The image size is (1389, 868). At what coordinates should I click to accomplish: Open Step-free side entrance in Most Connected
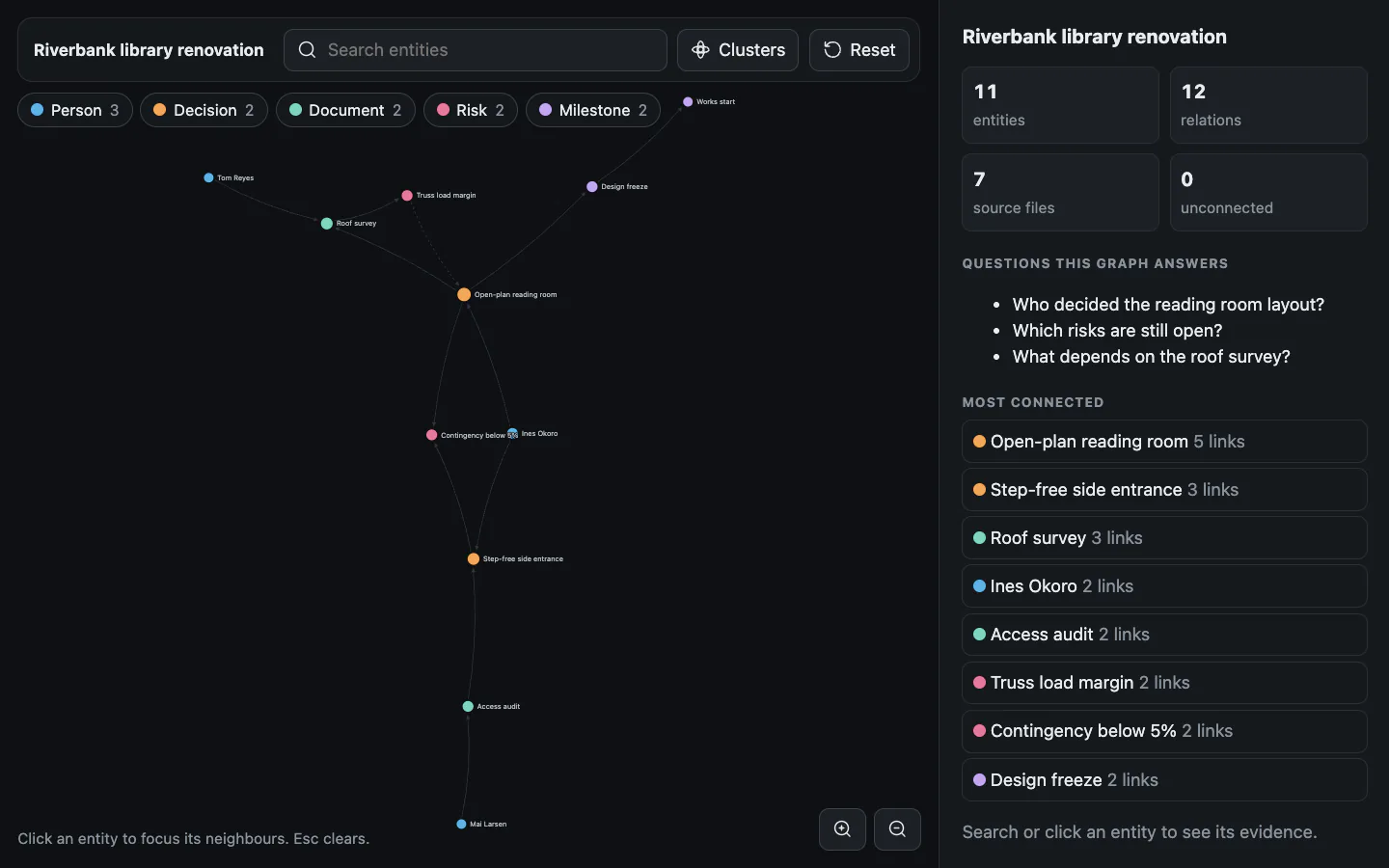pyautogui.click(x=1164, y=490)
